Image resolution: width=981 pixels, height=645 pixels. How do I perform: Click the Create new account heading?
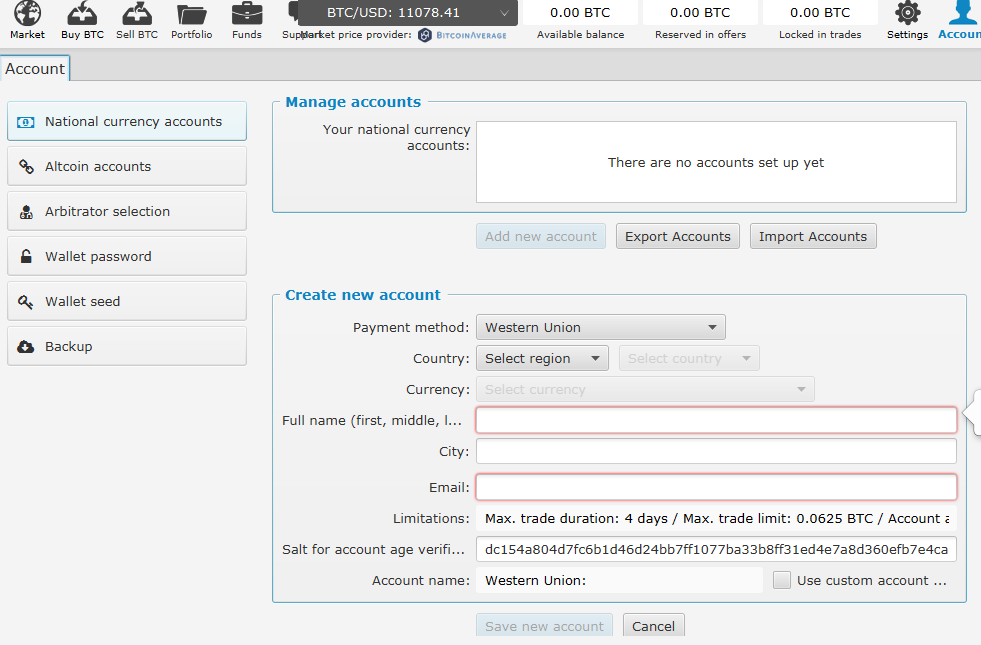tap(363, 295)
